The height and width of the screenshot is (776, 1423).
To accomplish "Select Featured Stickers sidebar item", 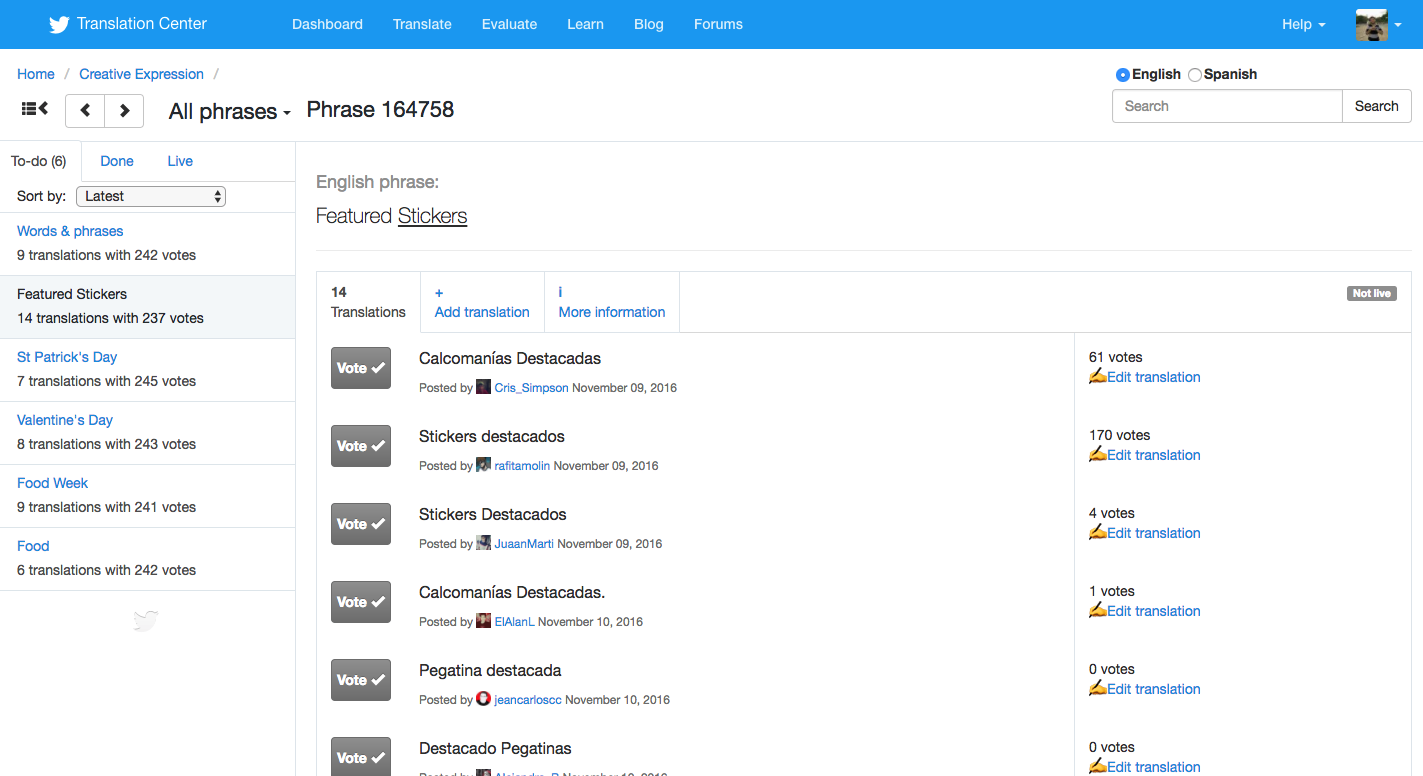I will coord(147,306).
